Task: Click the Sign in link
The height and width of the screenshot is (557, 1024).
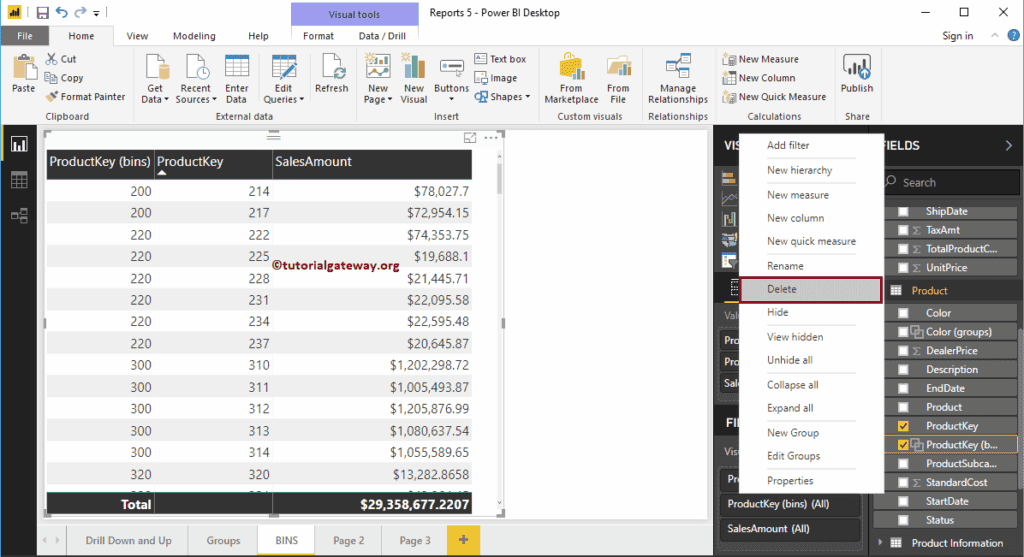Action: [957, 36]
